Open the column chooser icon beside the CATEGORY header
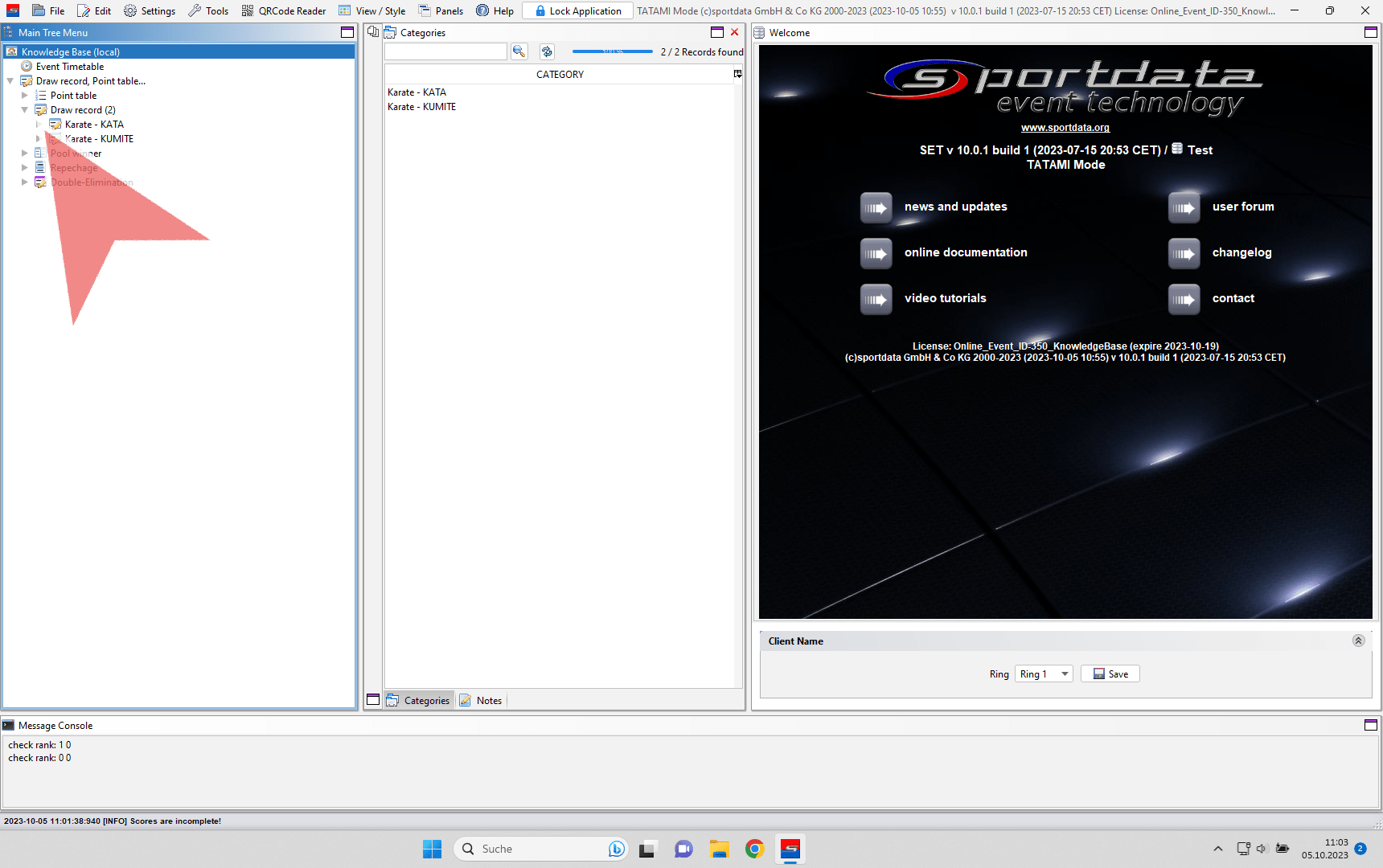Screen dimensions: 1383x868 tap(737, 74)
